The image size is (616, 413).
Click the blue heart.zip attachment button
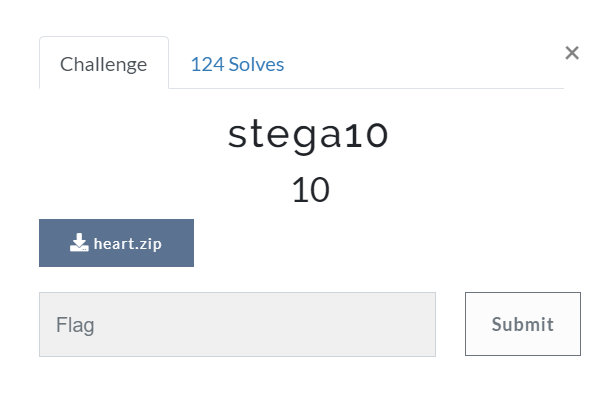coord(116,243)
